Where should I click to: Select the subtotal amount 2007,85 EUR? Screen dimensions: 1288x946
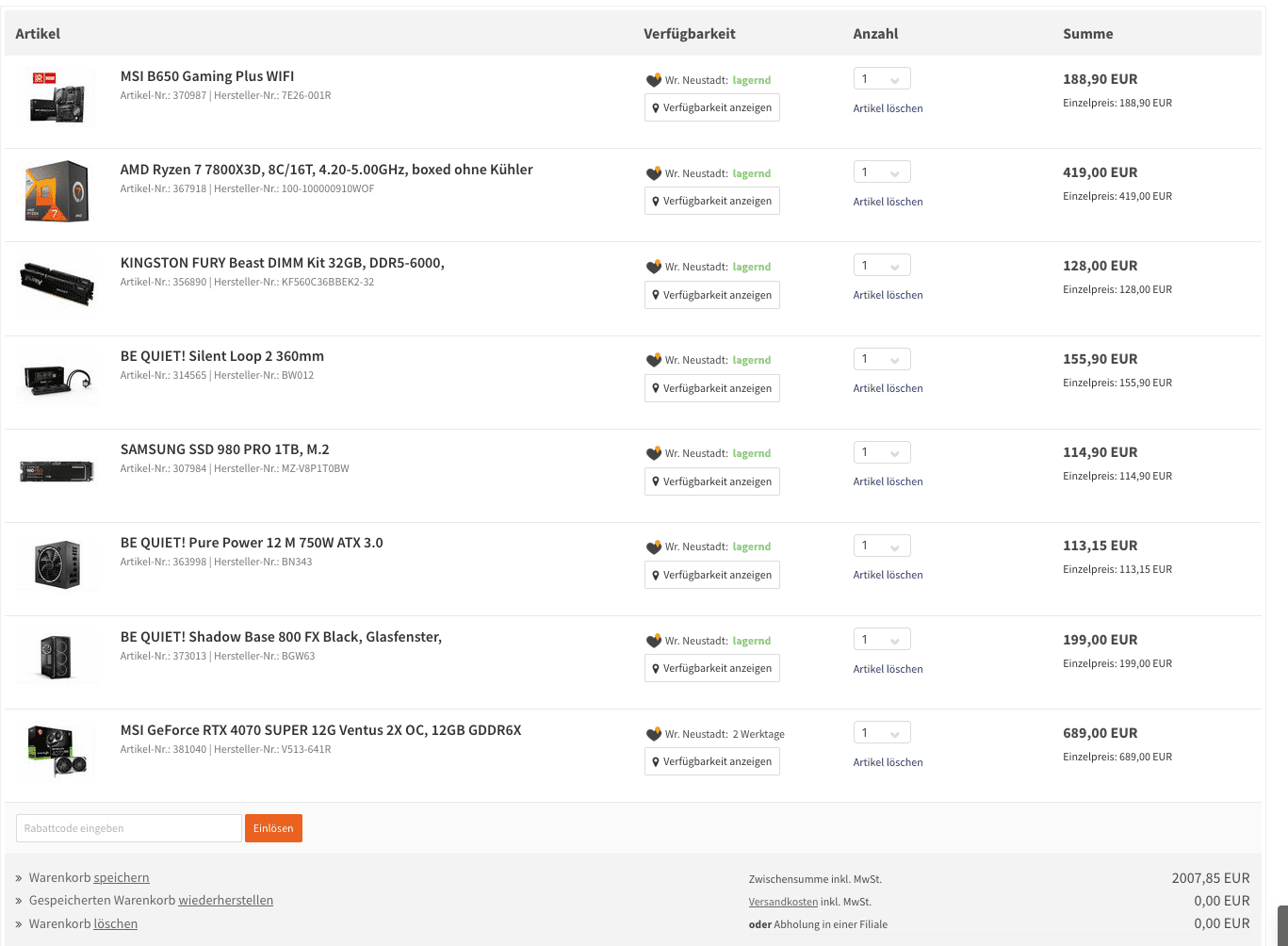pos(1211,878)
